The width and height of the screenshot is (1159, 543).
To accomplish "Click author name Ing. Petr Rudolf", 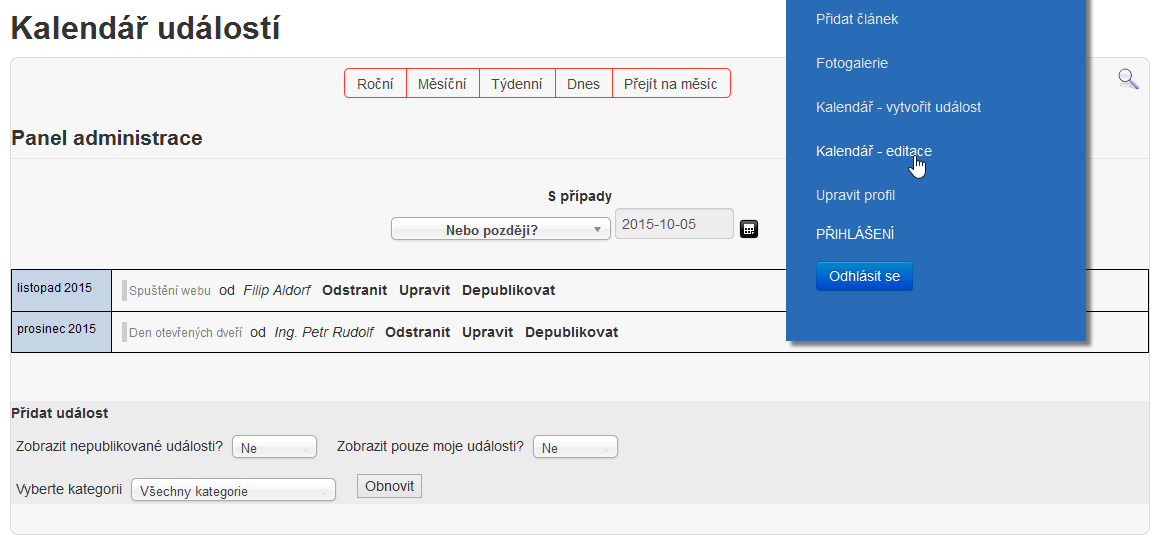I will [324, 332].
